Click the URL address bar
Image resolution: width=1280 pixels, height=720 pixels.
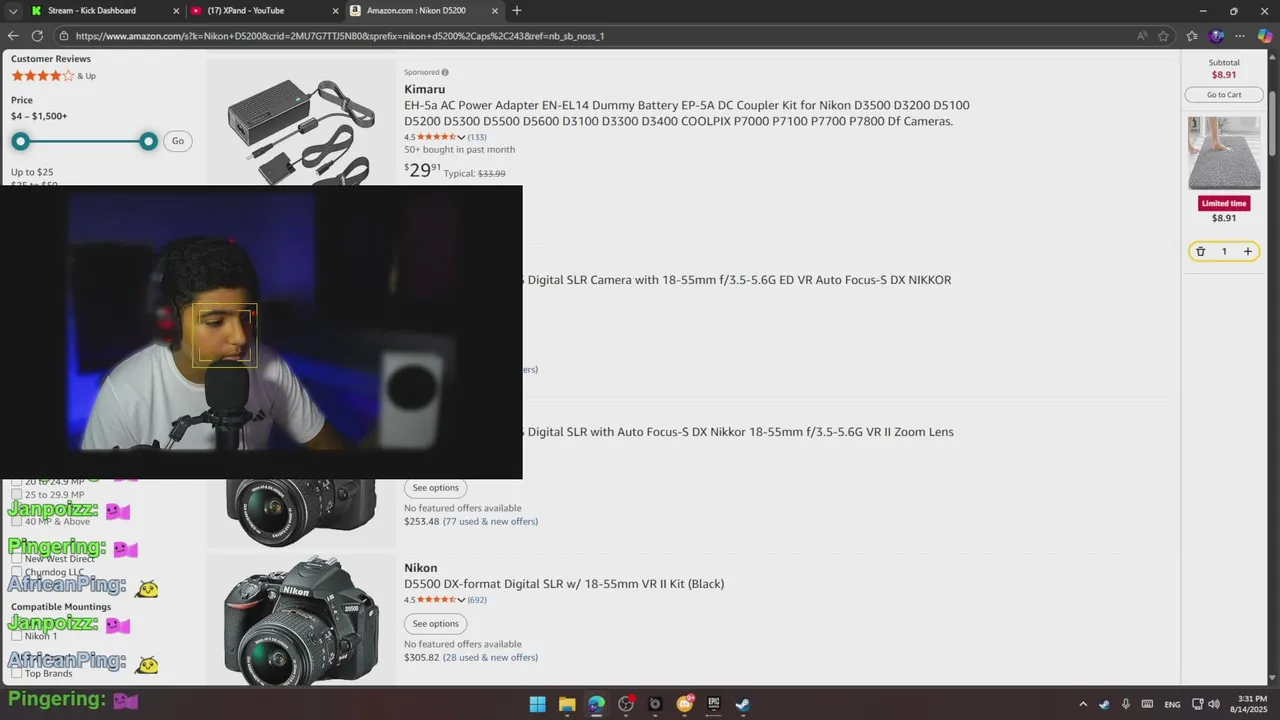(x=600, y=36)
